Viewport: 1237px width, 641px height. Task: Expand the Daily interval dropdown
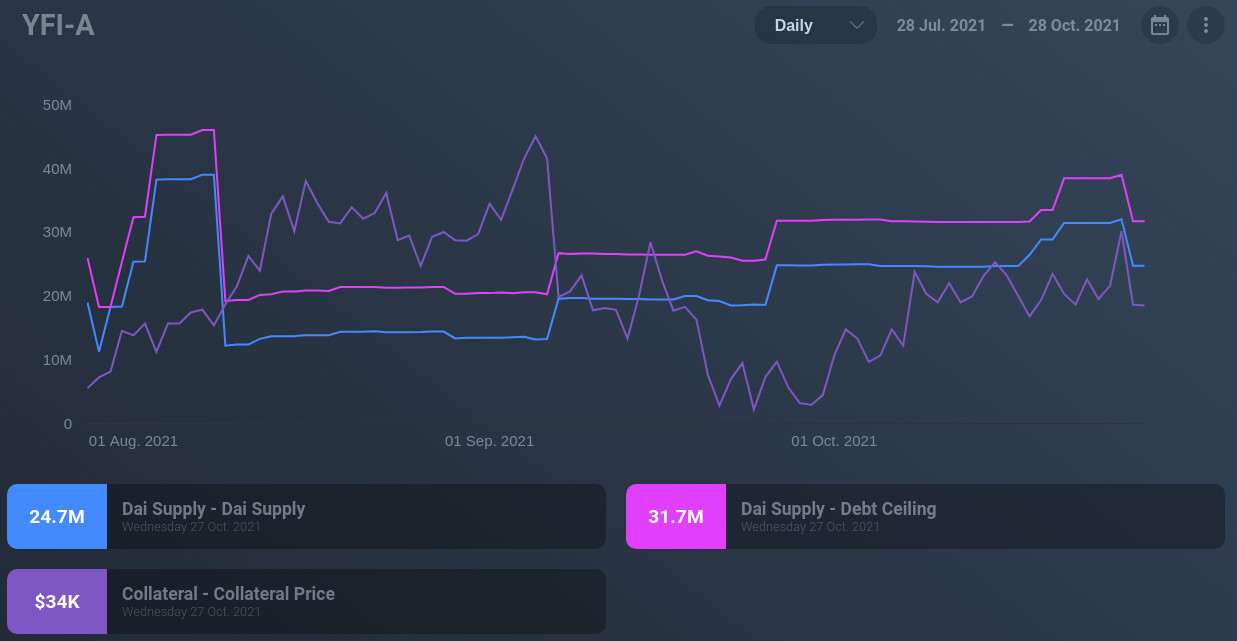click(815, 25)
